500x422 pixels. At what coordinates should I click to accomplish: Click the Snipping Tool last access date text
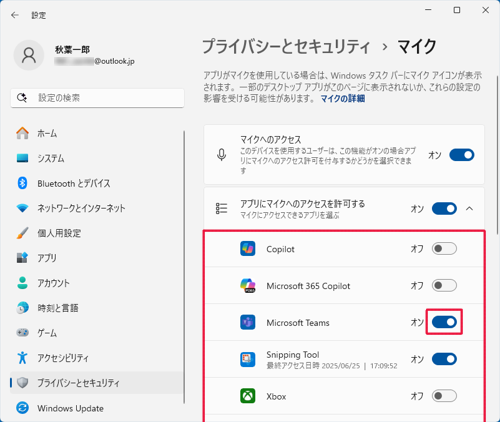point(332,366)
